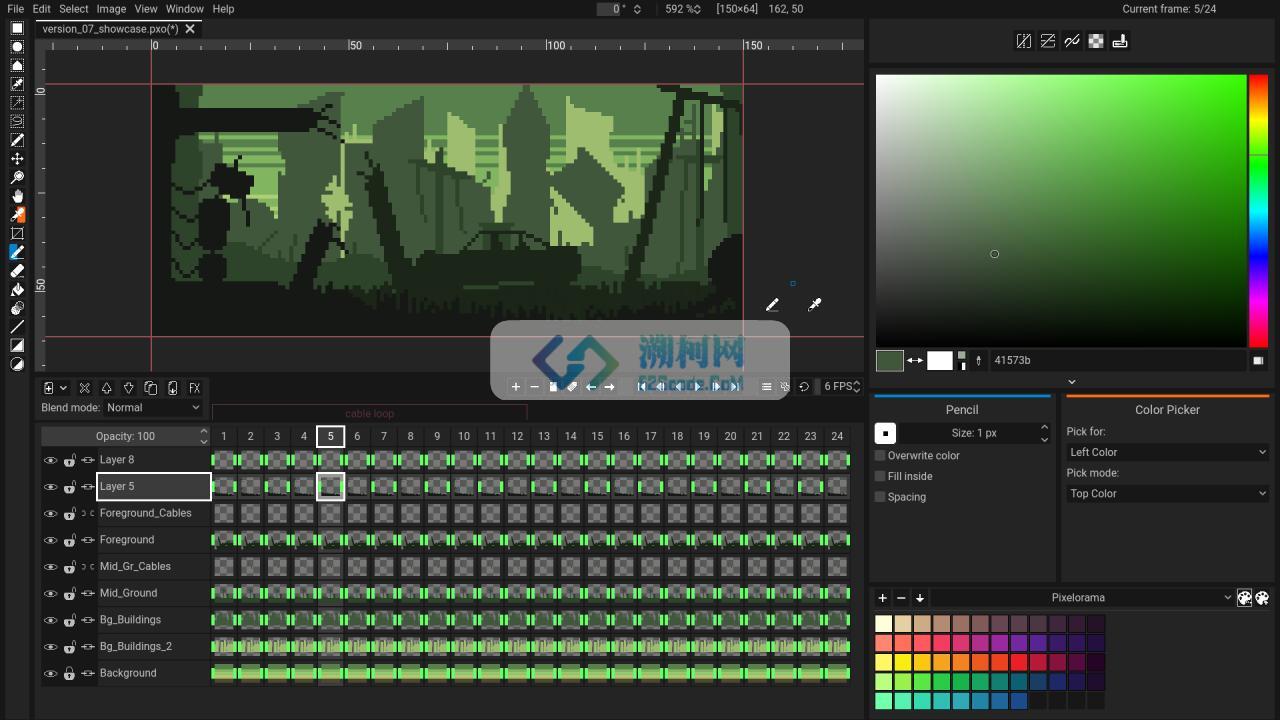The image size is (1280, 720).
Task: Open the Pick mode Top Color dropdown
Action: 1167,493
